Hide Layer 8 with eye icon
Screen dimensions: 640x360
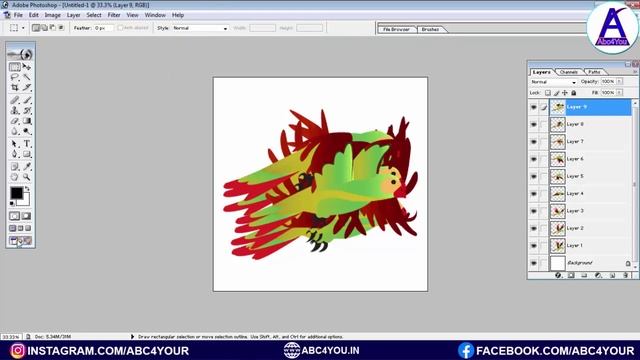pyautogui.click(x=533, y=124)
